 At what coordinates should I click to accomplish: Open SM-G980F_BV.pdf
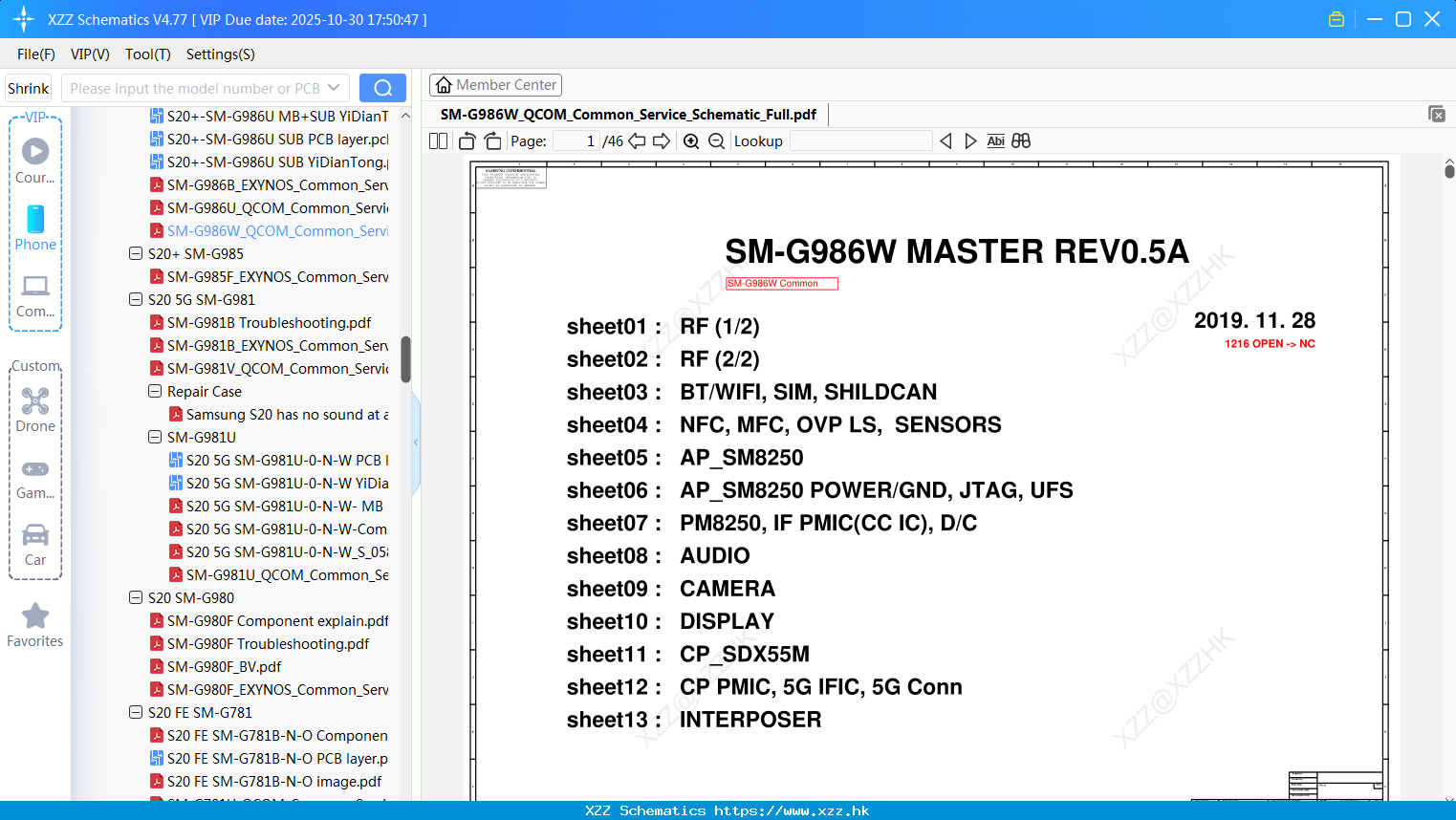(x=216, y=667)
